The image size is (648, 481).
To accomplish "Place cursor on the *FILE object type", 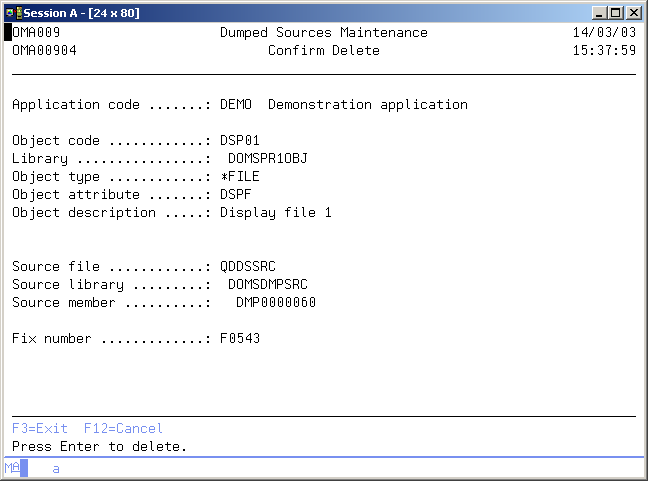I will (x=240, y=176).
